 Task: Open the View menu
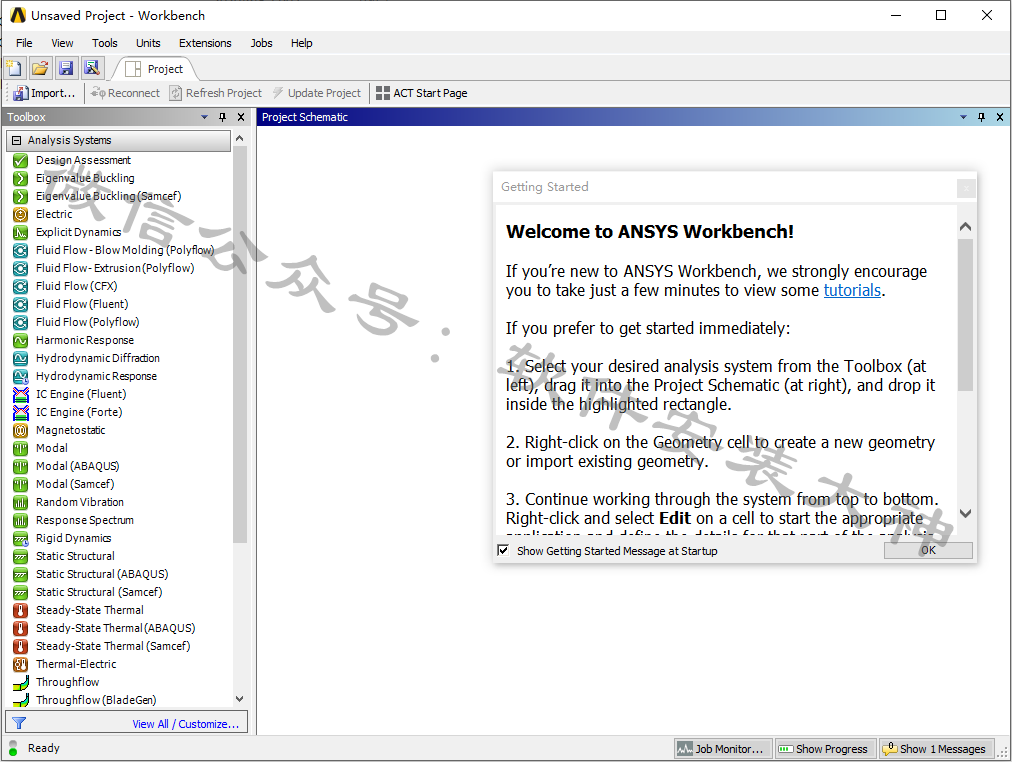click(62, 43)
